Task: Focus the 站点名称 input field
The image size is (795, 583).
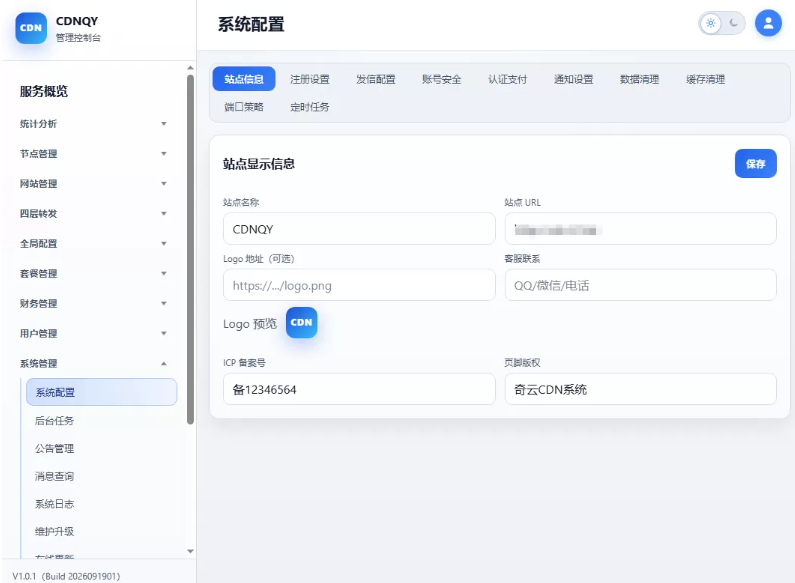Action: click(x=359, y=229)
